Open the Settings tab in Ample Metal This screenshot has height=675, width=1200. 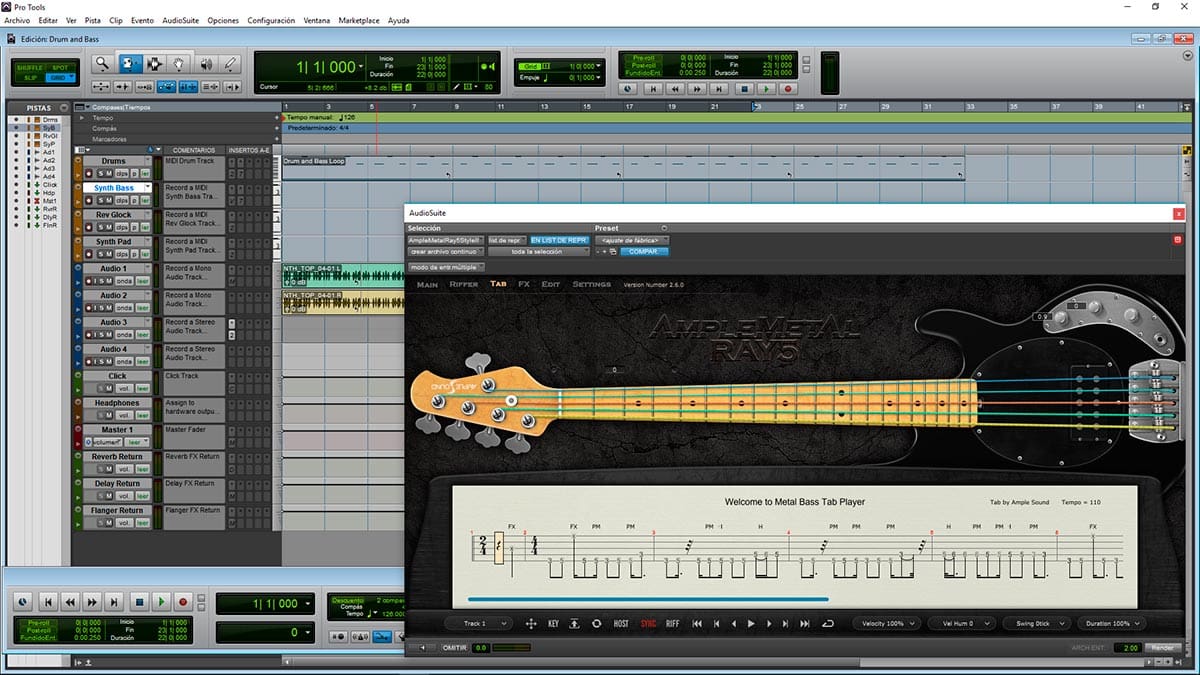point(591,285)
